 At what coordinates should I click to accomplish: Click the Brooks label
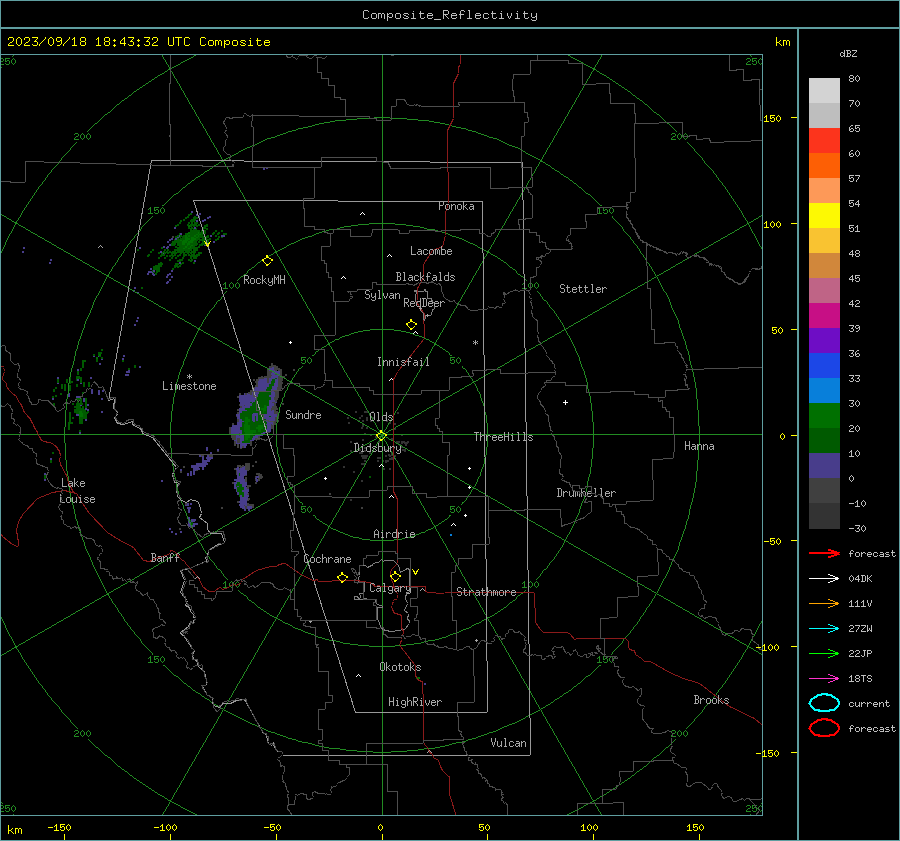tap(711, 700)
